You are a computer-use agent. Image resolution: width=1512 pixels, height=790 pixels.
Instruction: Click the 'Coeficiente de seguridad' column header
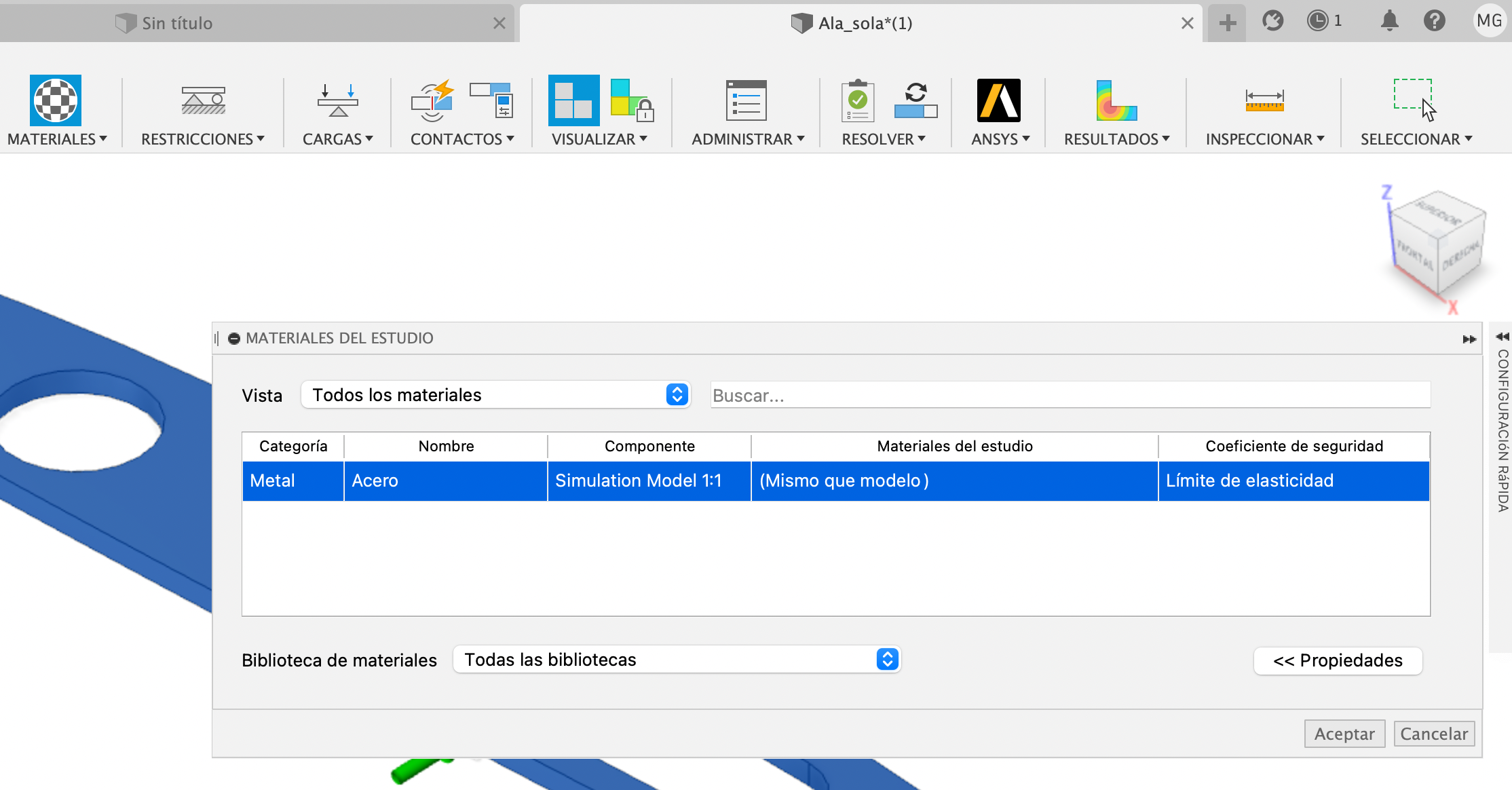click(1294, 446)
